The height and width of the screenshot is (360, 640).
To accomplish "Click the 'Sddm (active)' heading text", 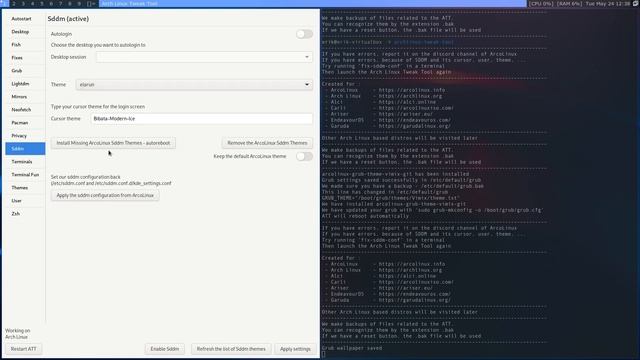I will point(68,19).
